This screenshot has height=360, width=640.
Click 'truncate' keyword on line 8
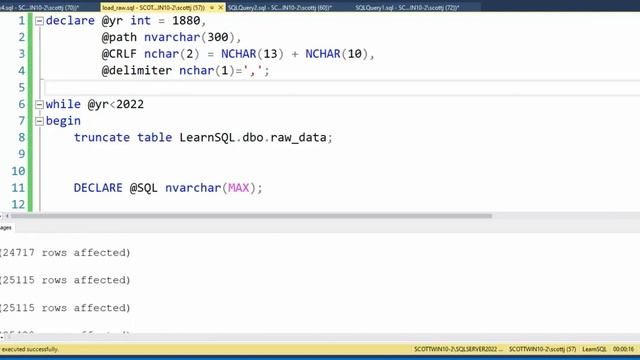pos(102,138)
